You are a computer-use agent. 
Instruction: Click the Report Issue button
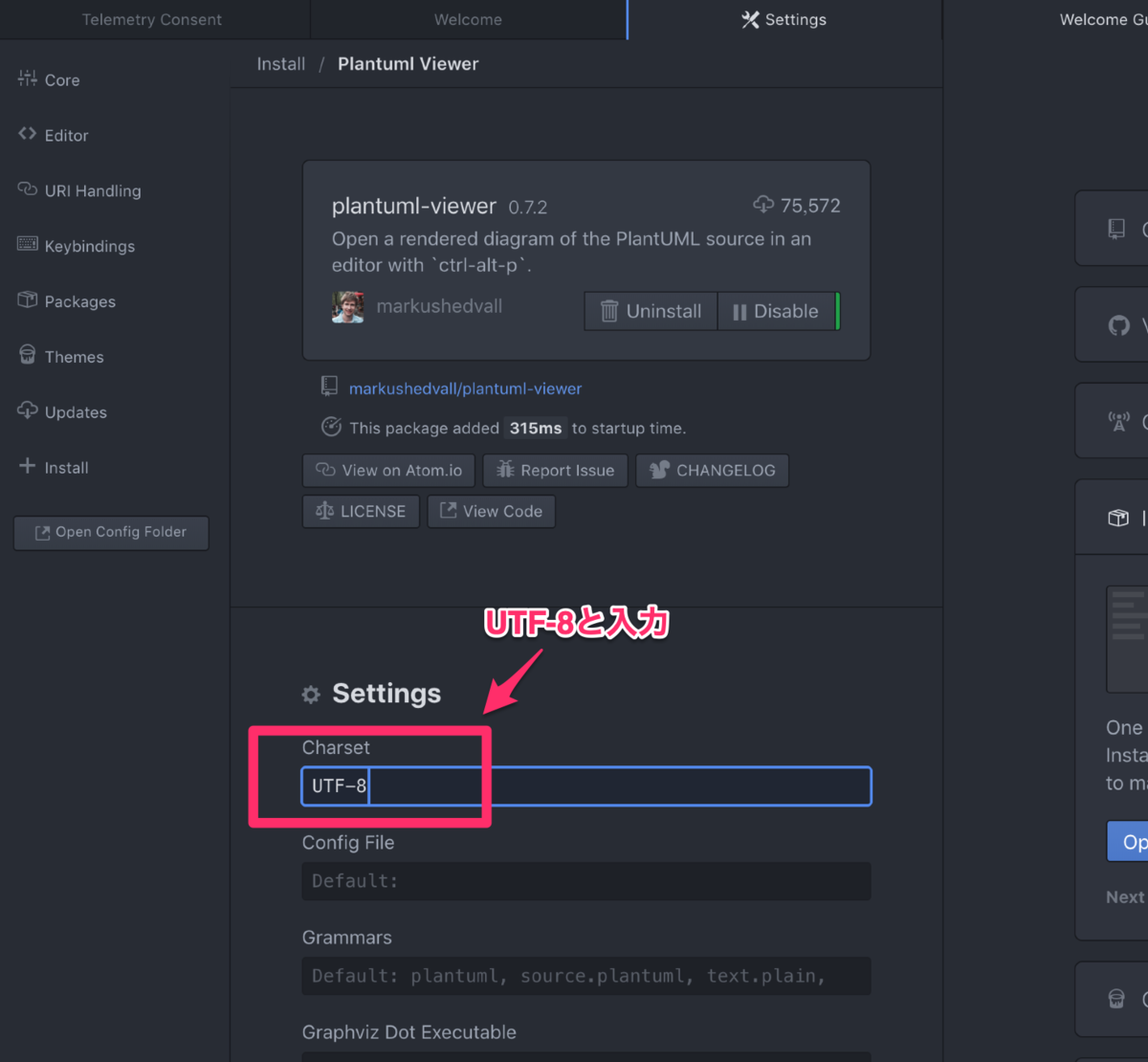coord(555,471)
